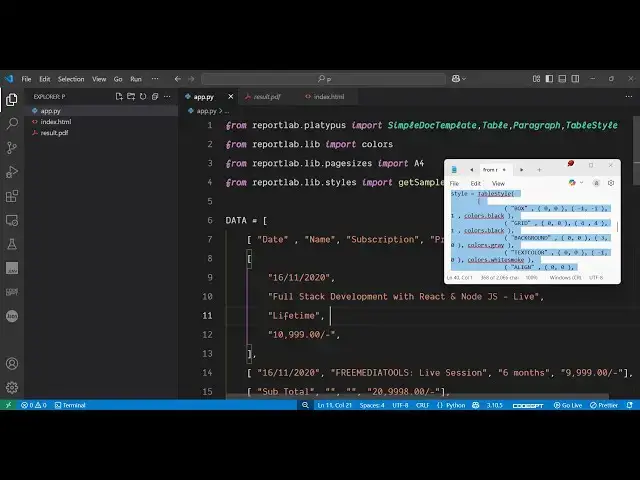
Task: Open the Run and Debug view
Action: tap(12, 172)
